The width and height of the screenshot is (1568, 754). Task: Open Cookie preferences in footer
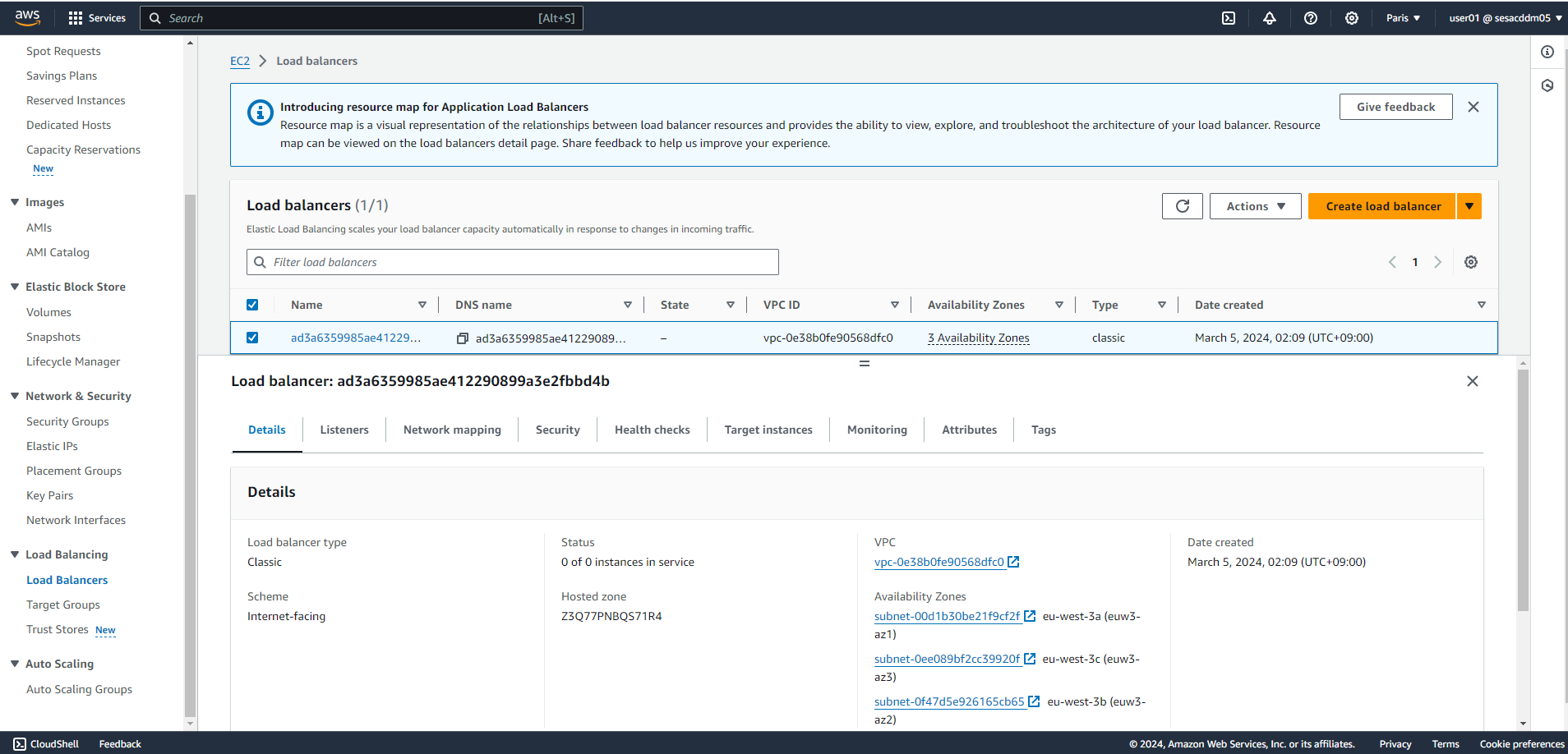click(x=1522, y=744)
